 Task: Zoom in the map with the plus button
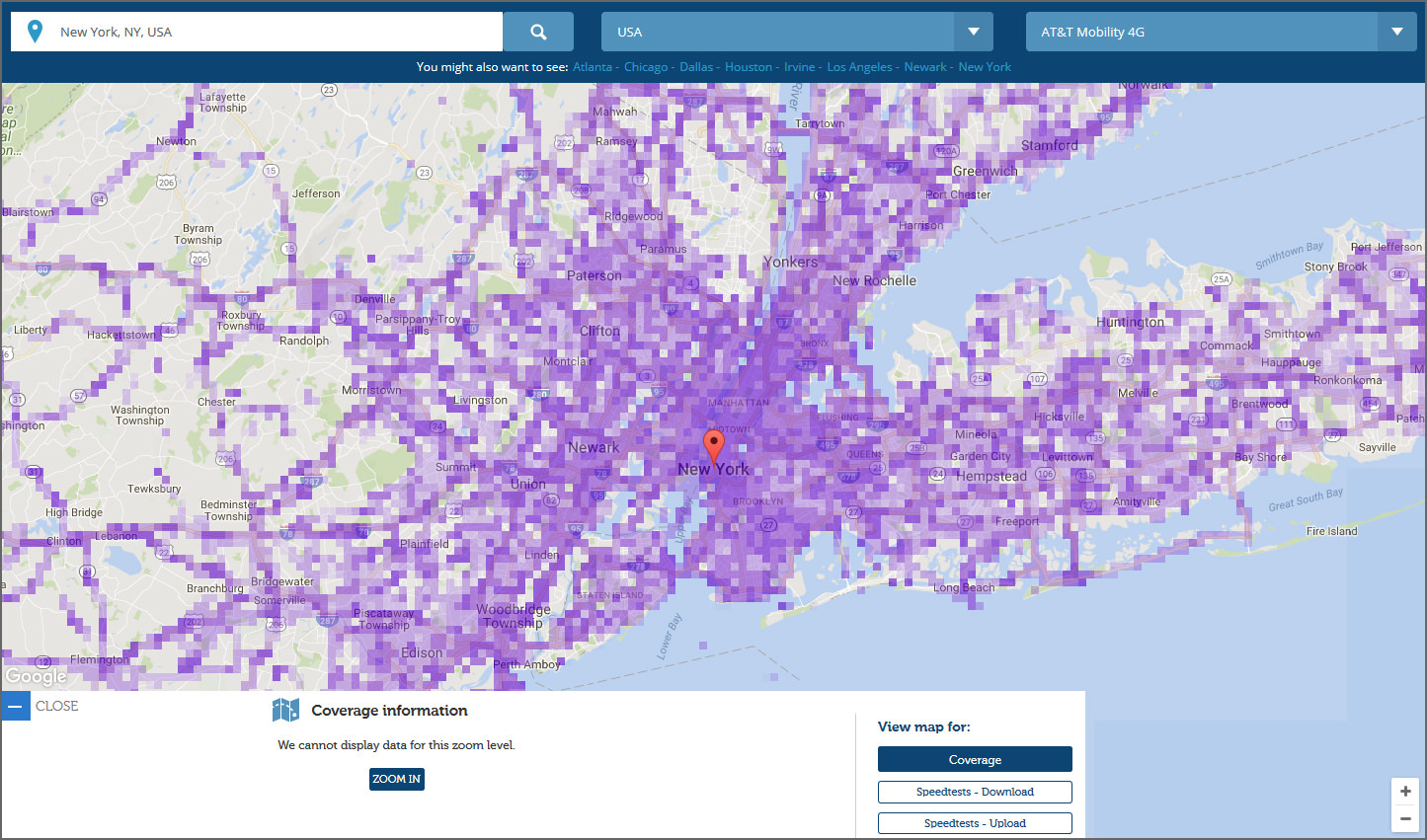point(1405,792)
